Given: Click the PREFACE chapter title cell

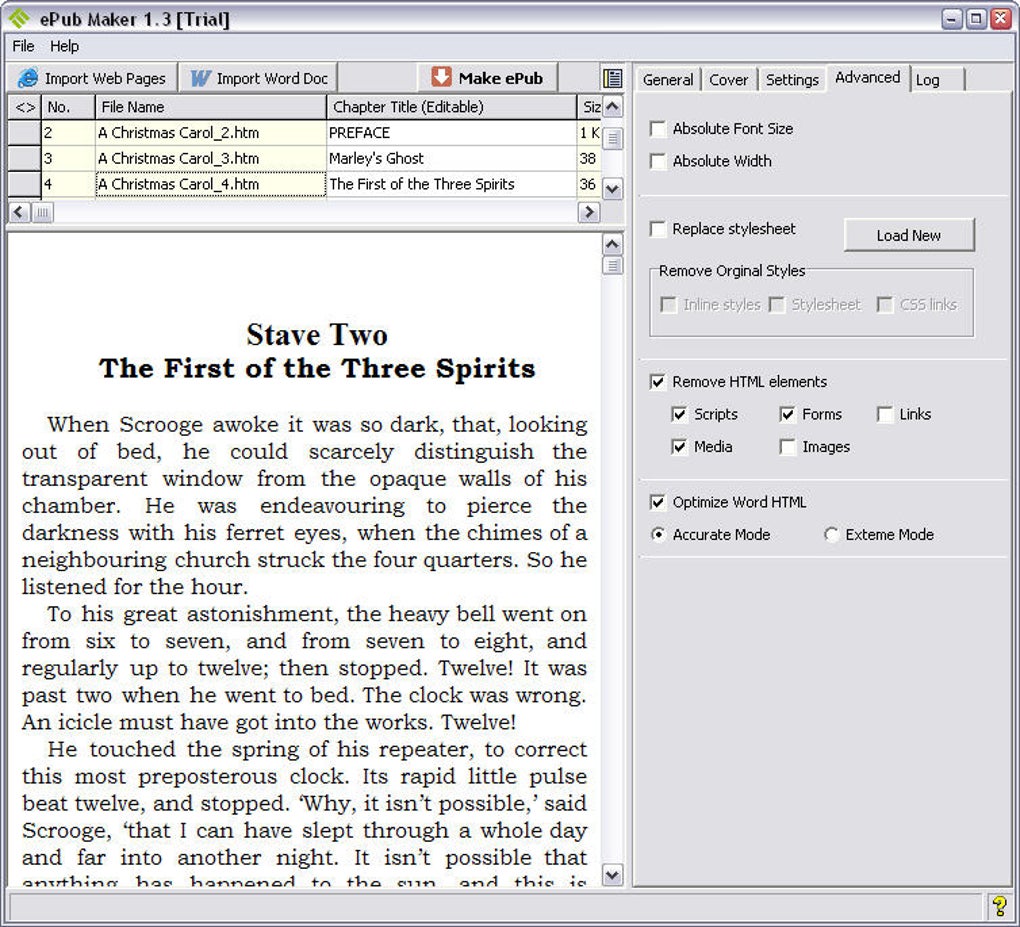Looking at the screenshot, I should (451, 133).
